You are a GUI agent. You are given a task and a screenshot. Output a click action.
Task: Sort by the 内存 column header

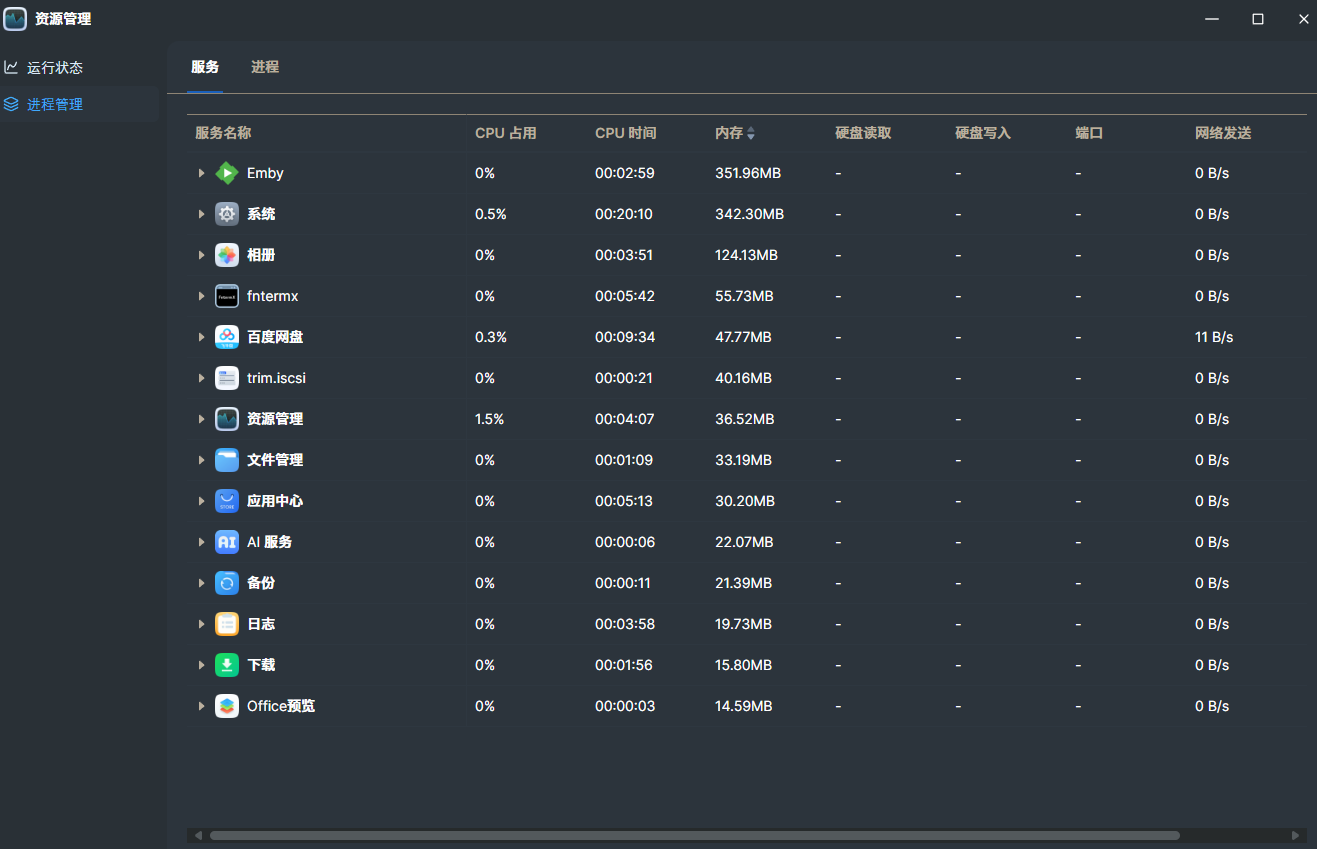pos(729,133)
